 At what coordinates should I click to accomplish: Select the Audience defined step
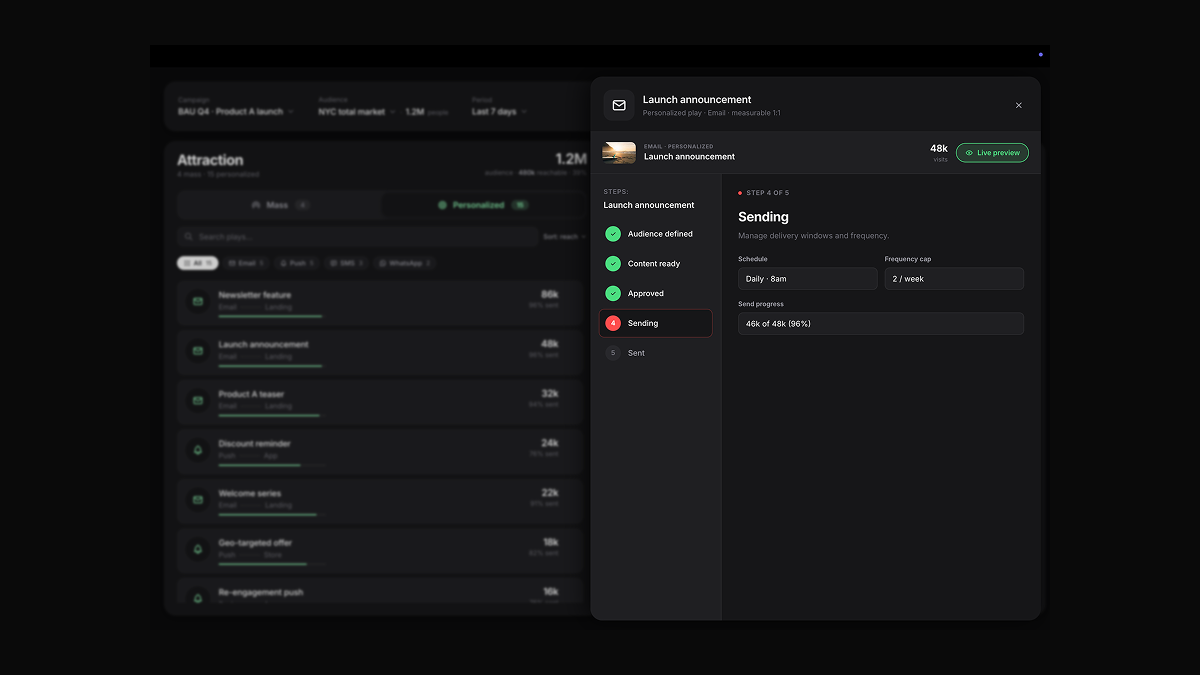click(655, 234)
